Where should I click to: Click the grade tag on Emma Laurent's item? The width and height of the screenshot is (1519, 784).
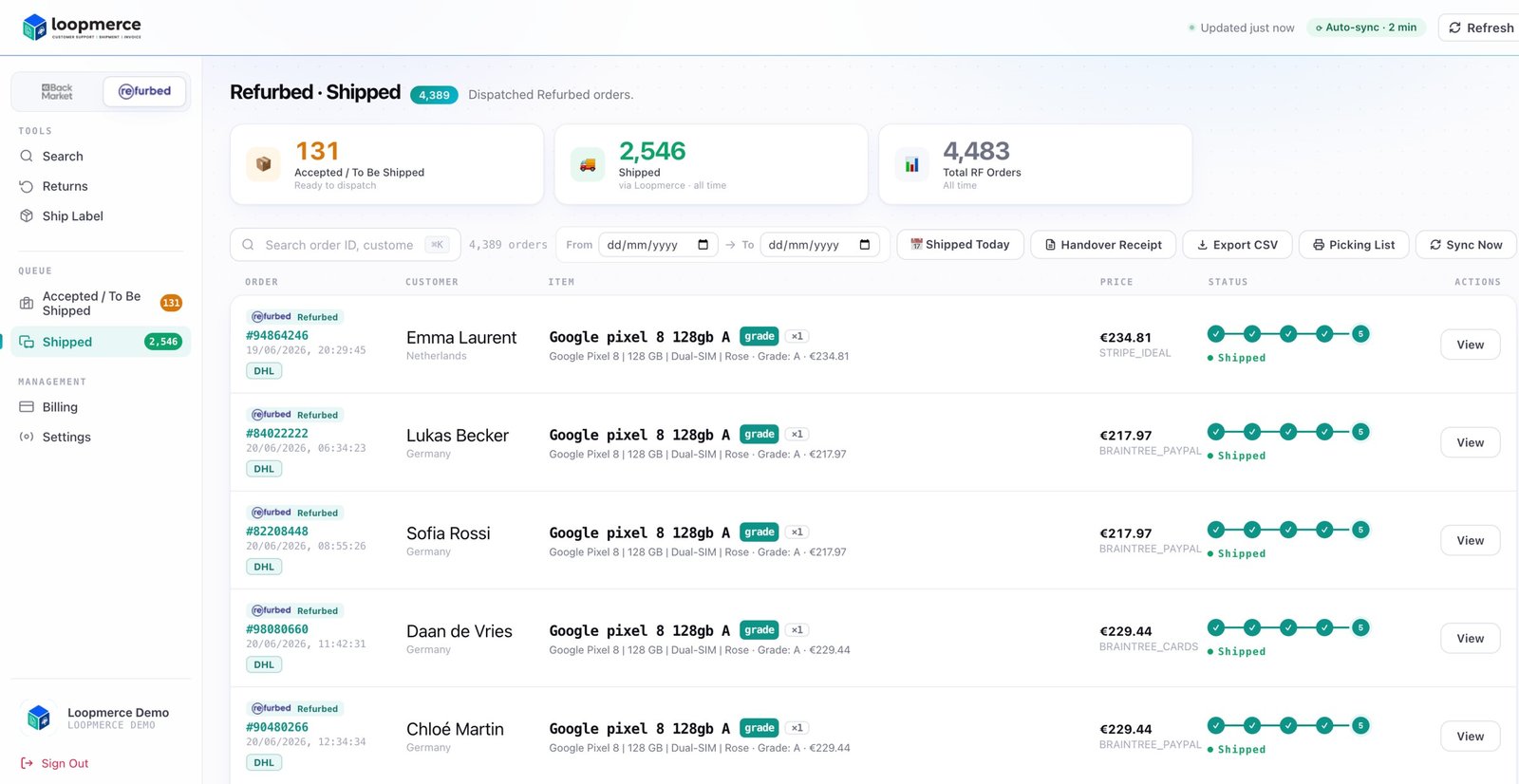coord(759,336)
